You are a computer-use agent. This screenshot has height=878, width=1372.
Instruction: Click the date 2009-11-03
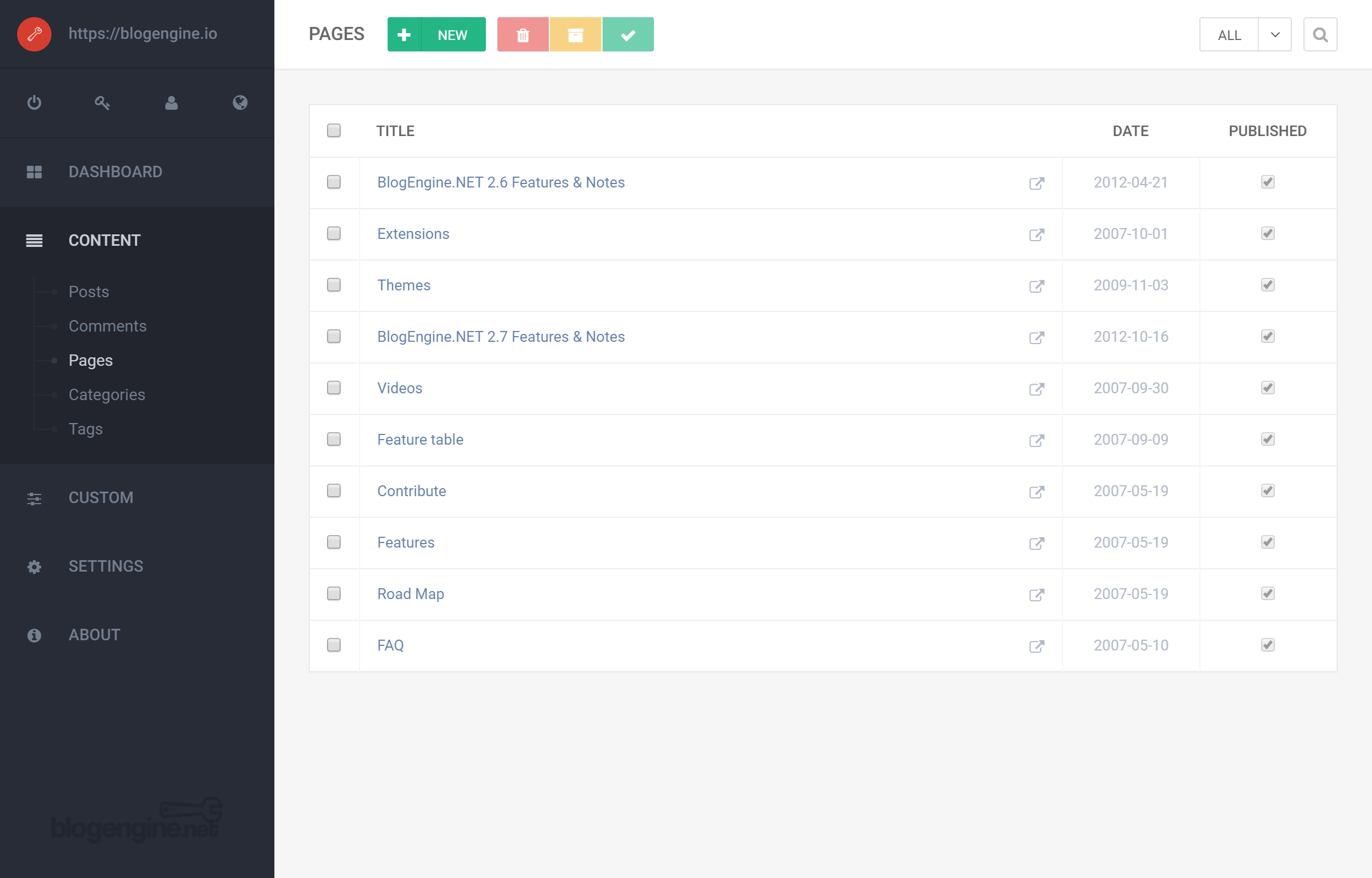(1131, 285)
